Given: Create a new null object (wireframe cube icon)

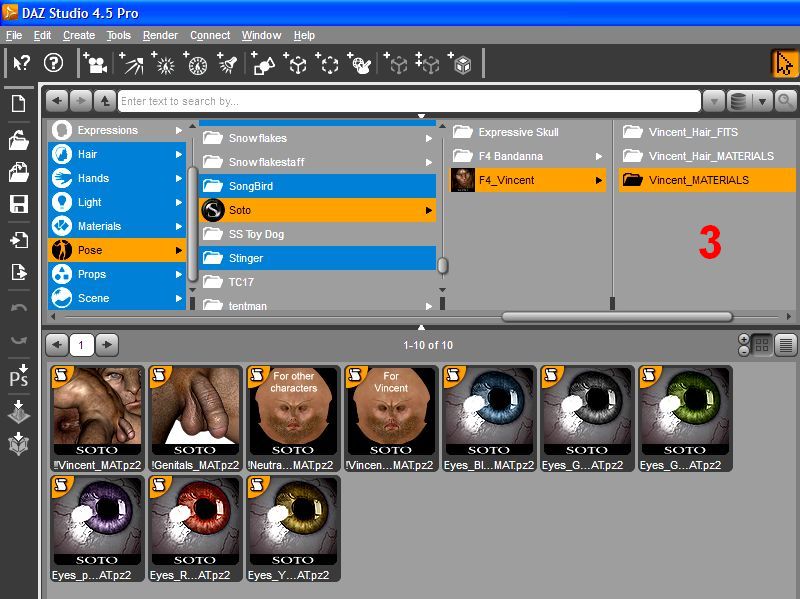Looking at the screenshot, I should point(295,63).
